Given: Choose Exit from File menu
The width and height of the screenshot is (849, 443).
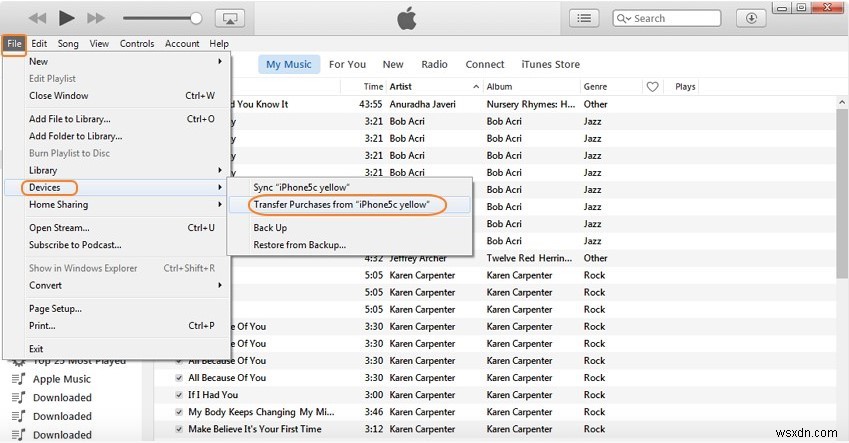Looking at the screenshot, I should click(x=117, y=349).
